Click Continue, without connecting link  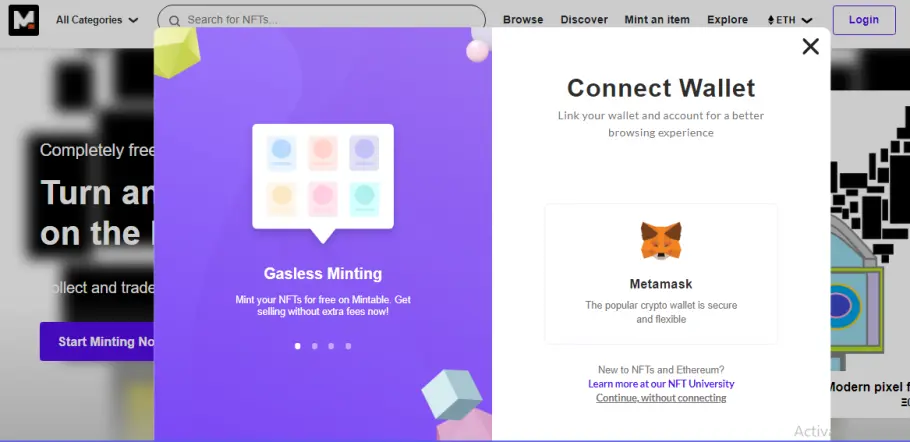[661, 398]
